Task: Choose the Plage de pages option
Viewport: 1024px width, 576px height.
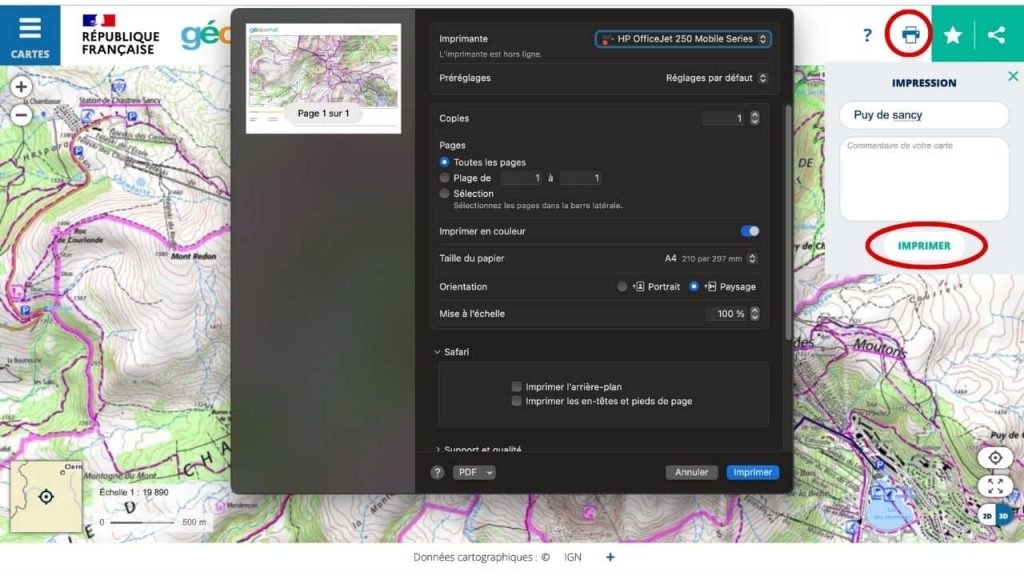Action: click(x=445, y=178)
